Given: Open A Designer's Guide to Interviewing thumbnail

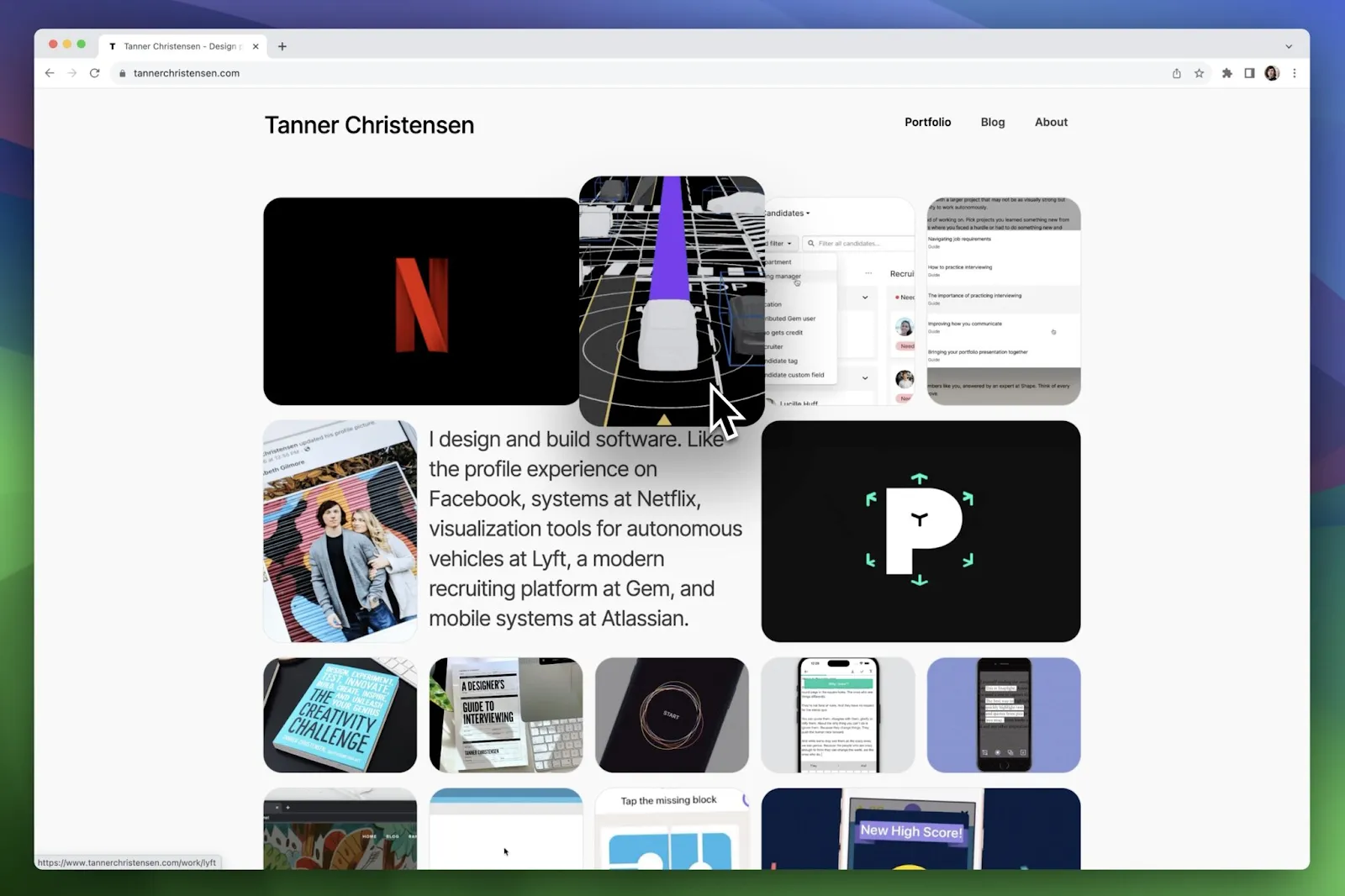Looking at the screenshot, I should pyautogui.click(x=506, y=715).
